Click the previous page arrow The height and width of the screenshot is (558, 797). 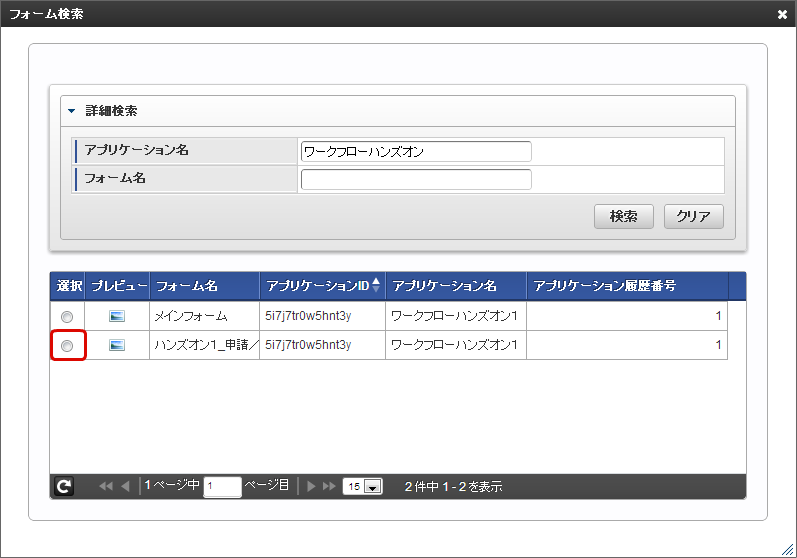(125, 486)
